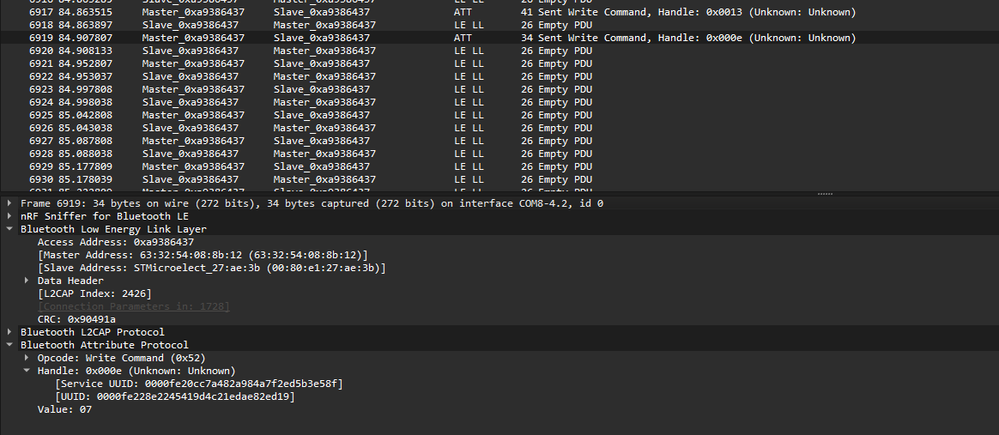Select packet 6917 Sent Write Command row
The width and height of the screenshot is (999, 435).
300,12
